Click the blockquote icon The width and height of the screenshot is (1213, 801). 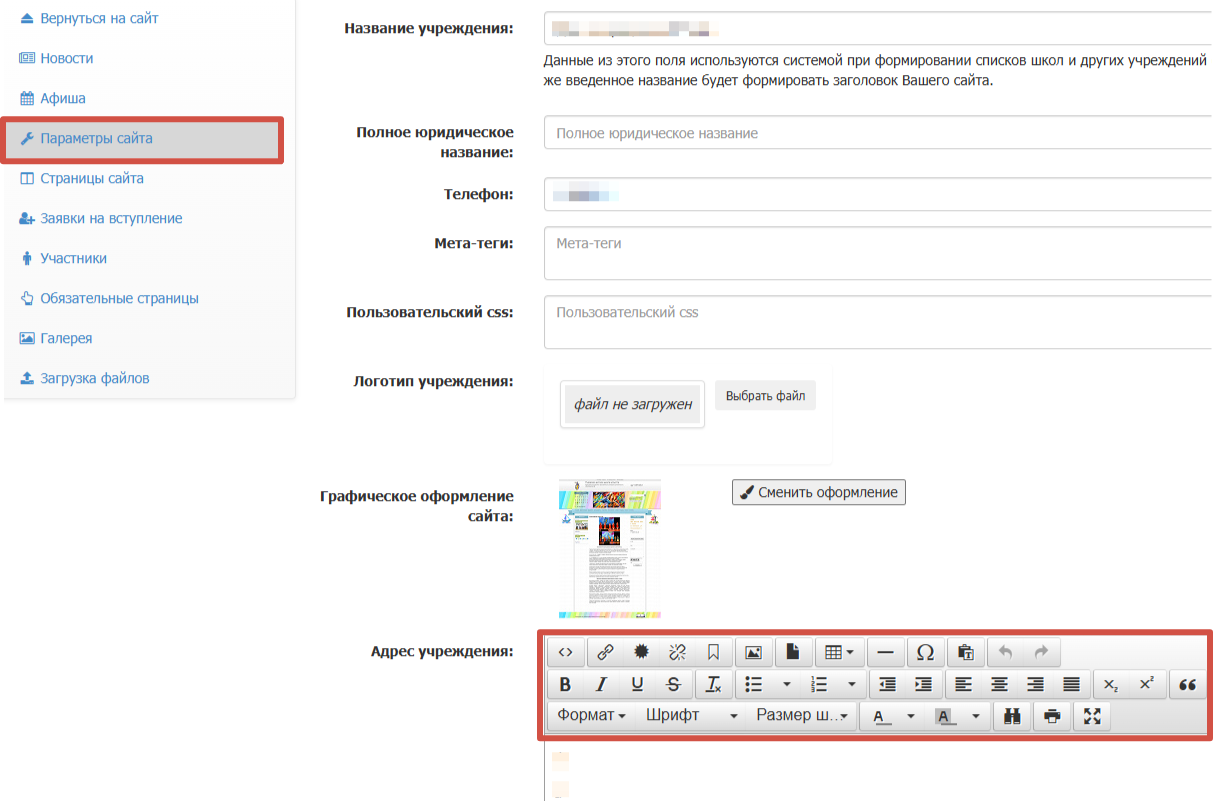click(x=1187, y=685)
